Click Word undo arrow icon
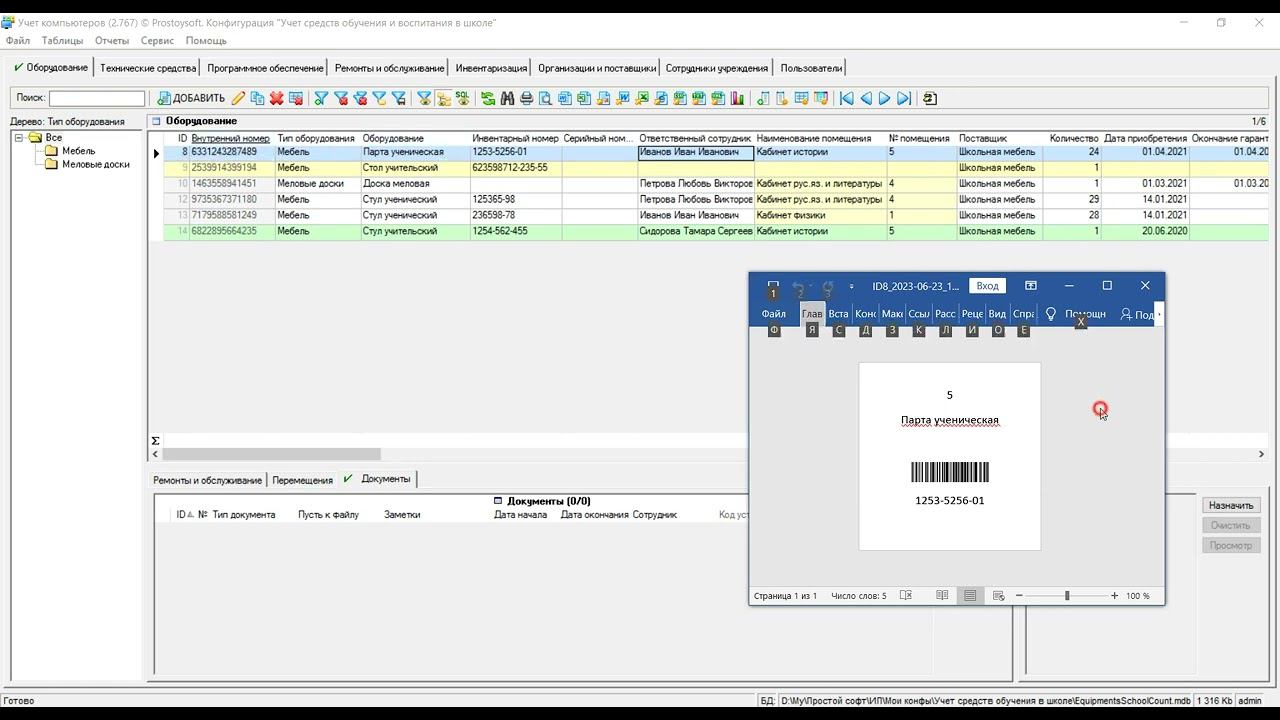The height and width of the screenshot is (720, 1280). pyautogui.click(x=798, y=287)
